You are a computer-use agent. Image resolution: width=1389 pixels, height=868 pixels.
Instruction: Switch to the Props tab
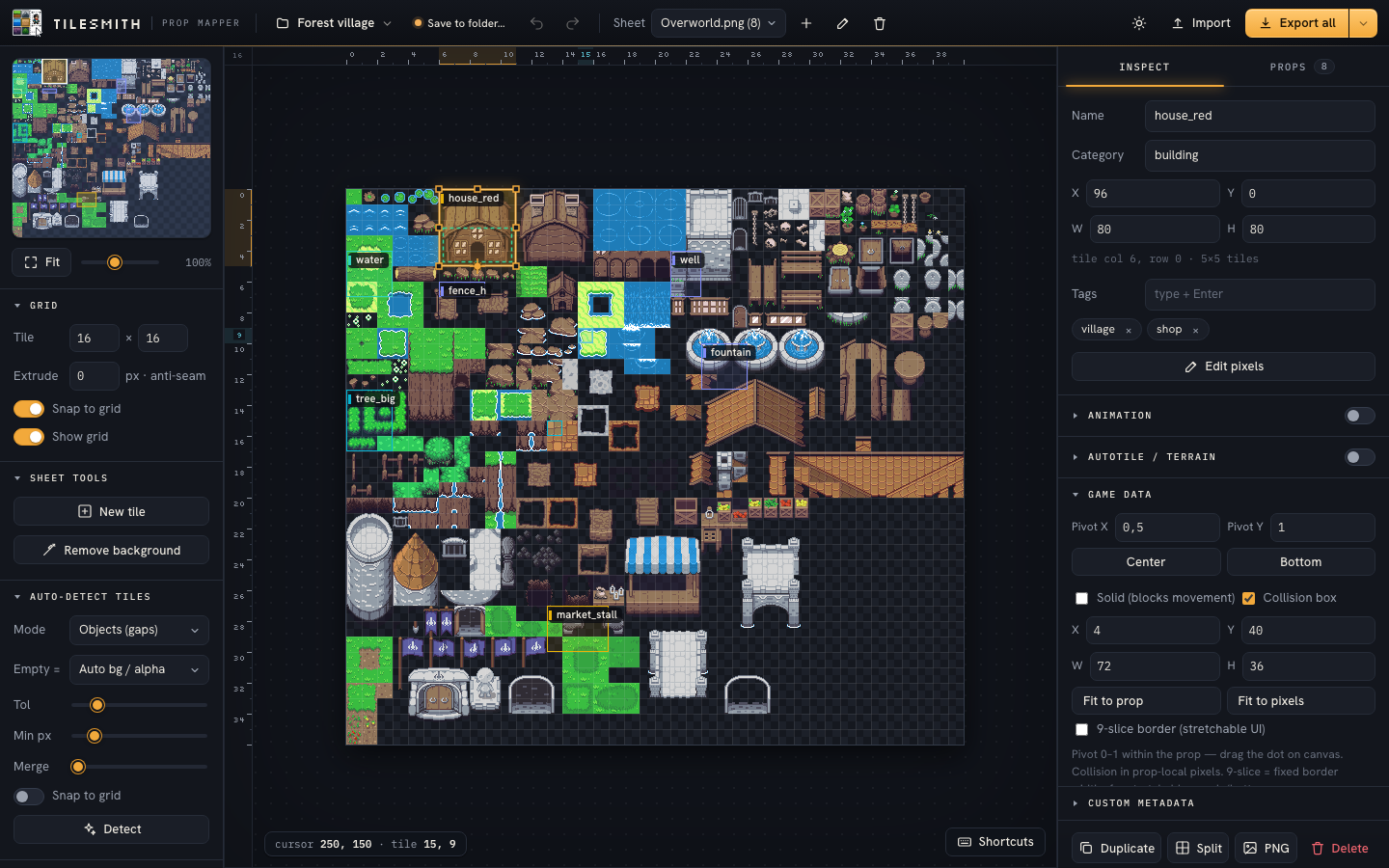pyautogui.click(x=1301, y=67)
